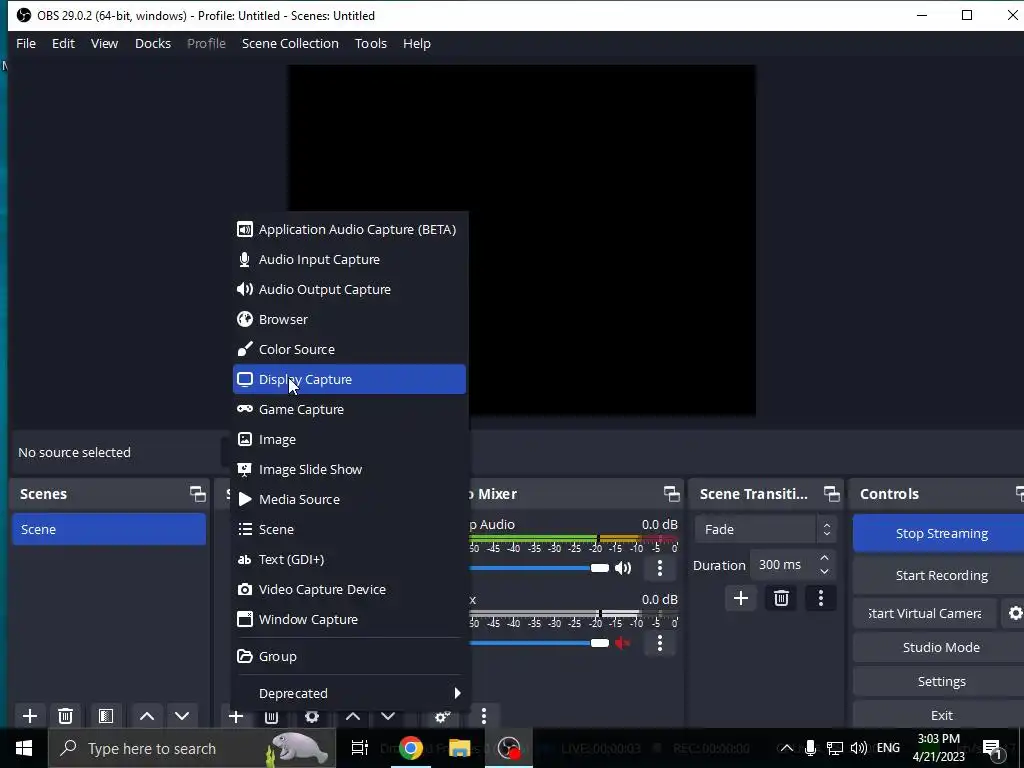Click the add source plus button
The image size is (1024, 768).
point(236,716)
